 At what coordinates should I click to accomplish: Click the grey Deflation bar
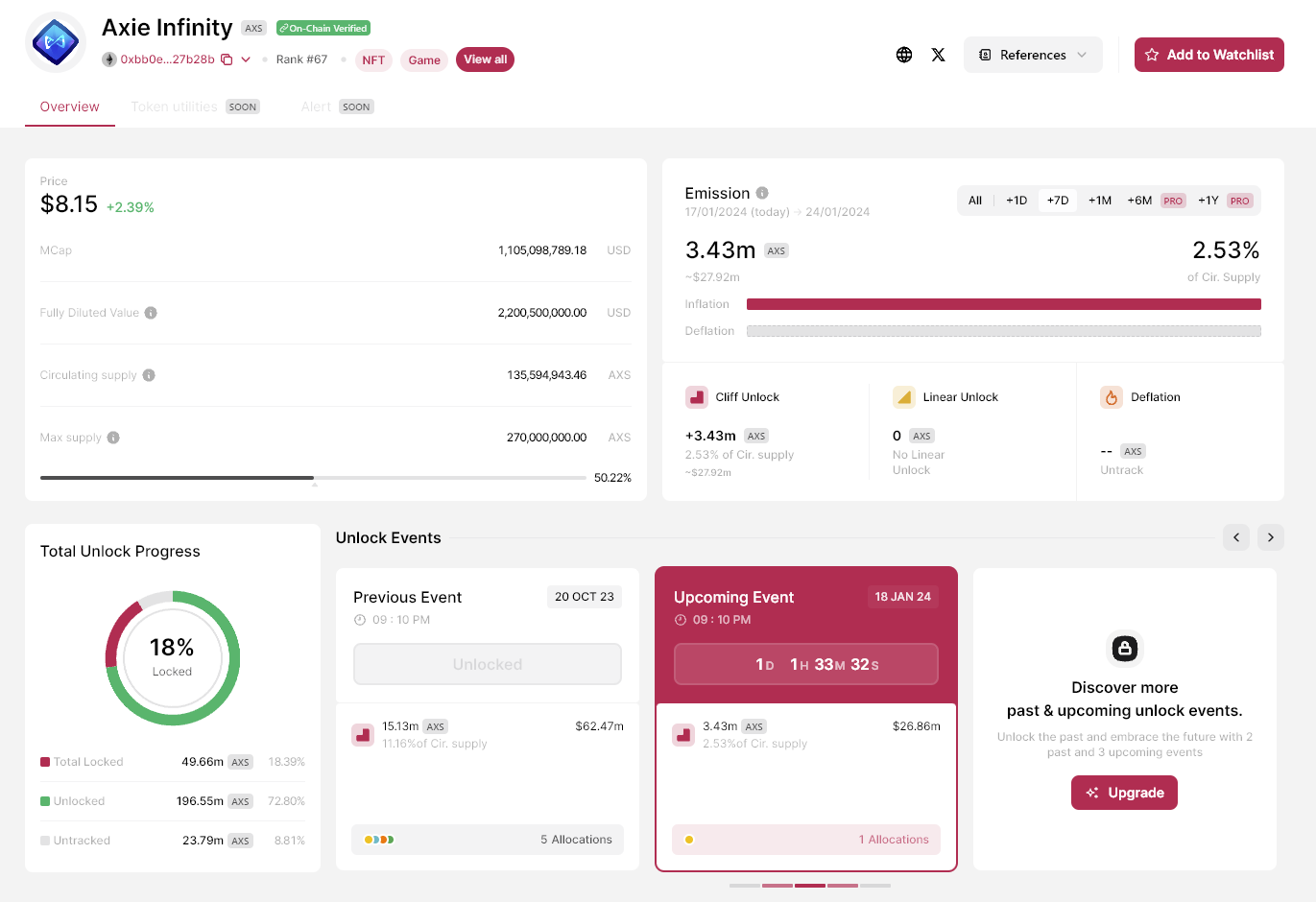tap(1003, 331)
